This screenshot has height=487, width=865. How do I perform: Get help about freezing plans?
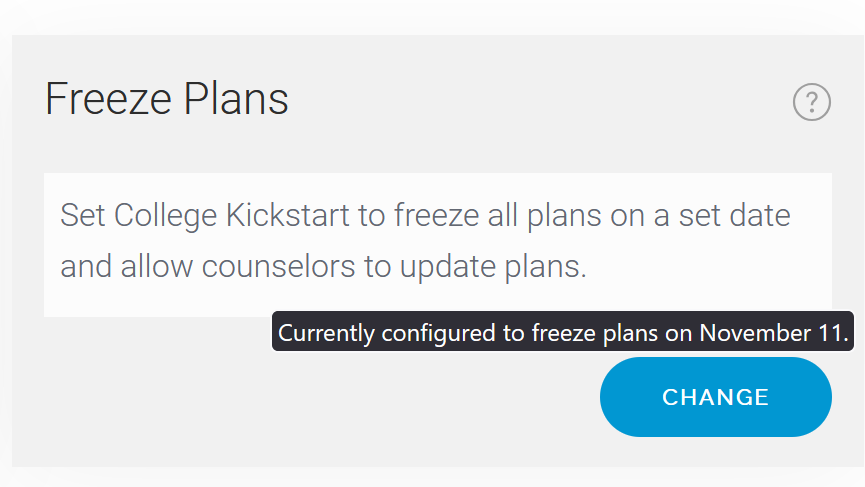pos(811,102)
